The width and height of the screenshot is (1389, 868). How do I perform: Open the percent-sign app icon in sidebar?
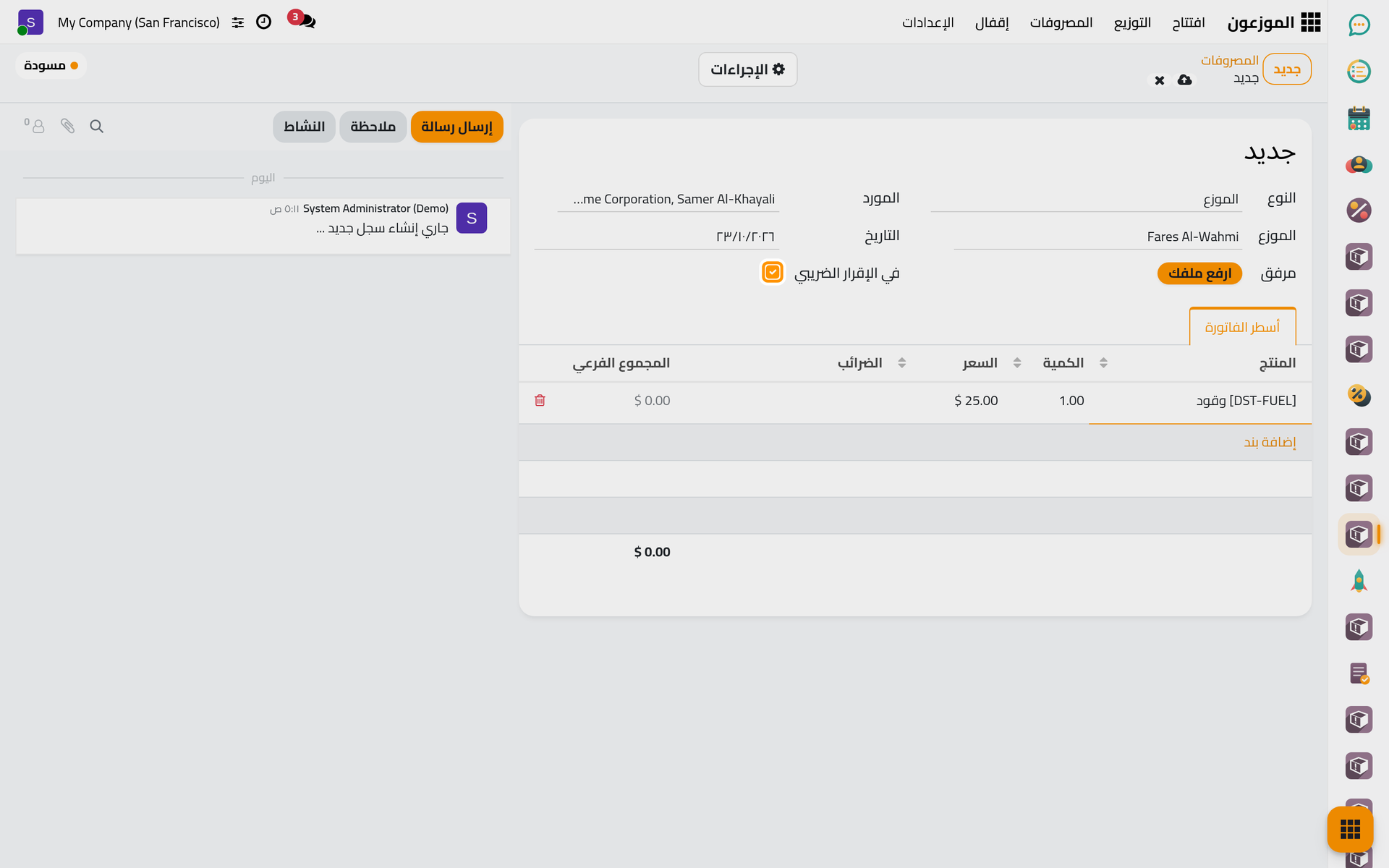1359,210
